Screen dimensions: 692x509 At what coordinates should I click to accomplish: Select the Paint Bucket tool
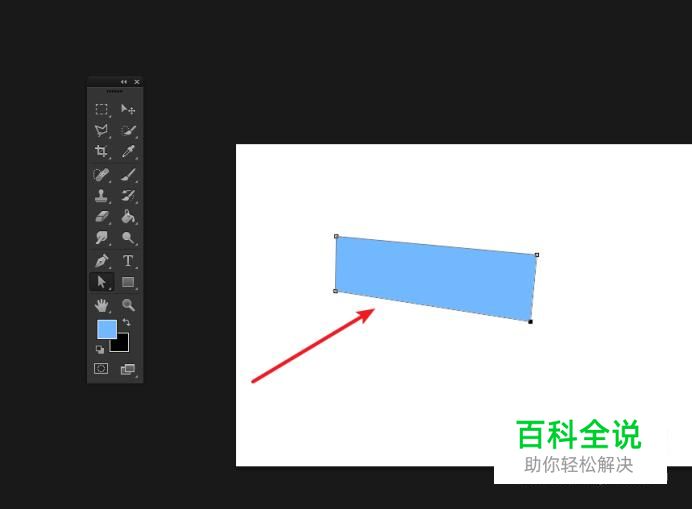128,217
